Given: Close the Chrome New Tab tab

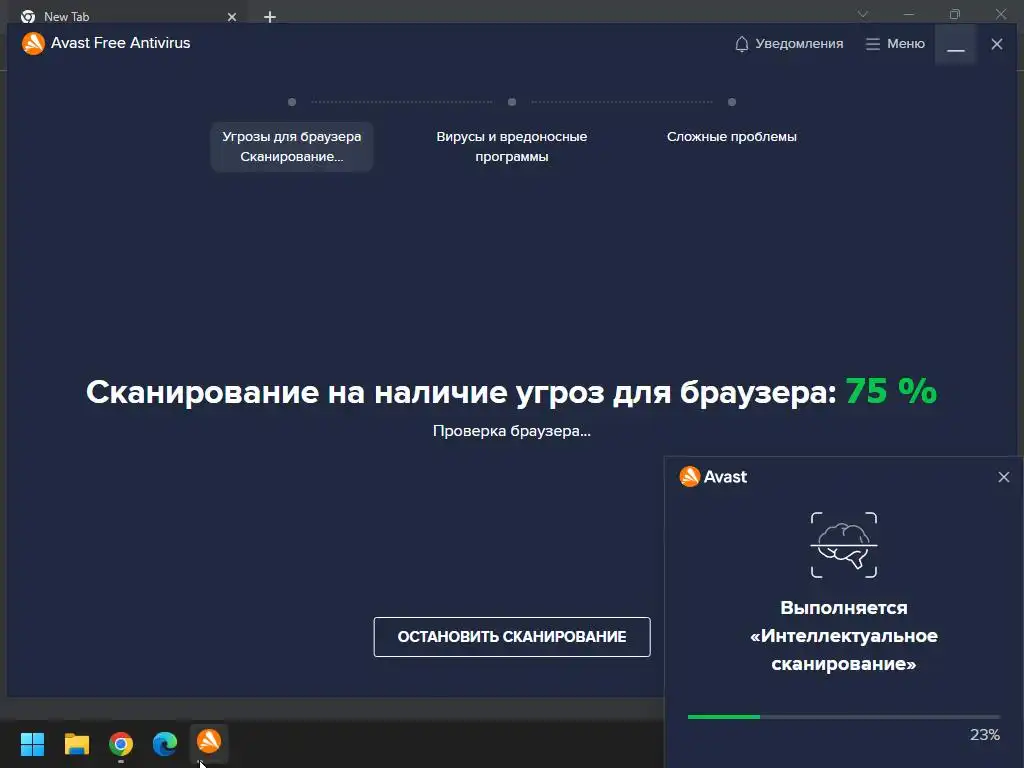Looking at the screenshot, I should 232,17.
